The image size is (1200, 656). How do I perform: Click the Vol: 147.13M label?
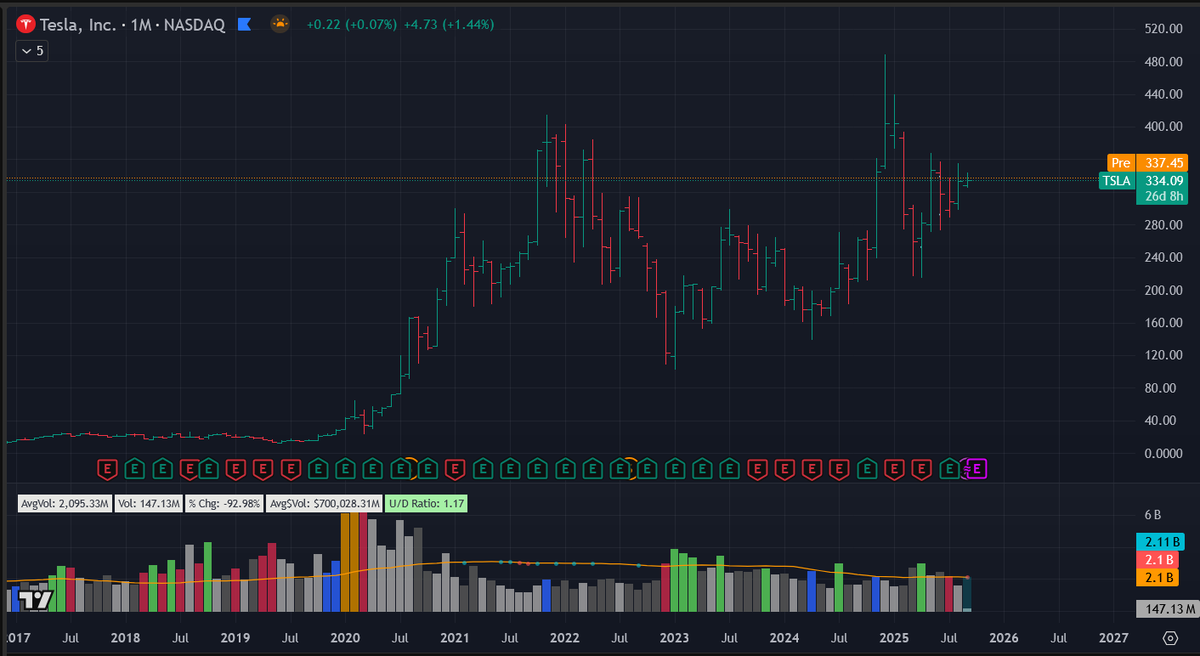pyautogui.click(x=149, y=504)
